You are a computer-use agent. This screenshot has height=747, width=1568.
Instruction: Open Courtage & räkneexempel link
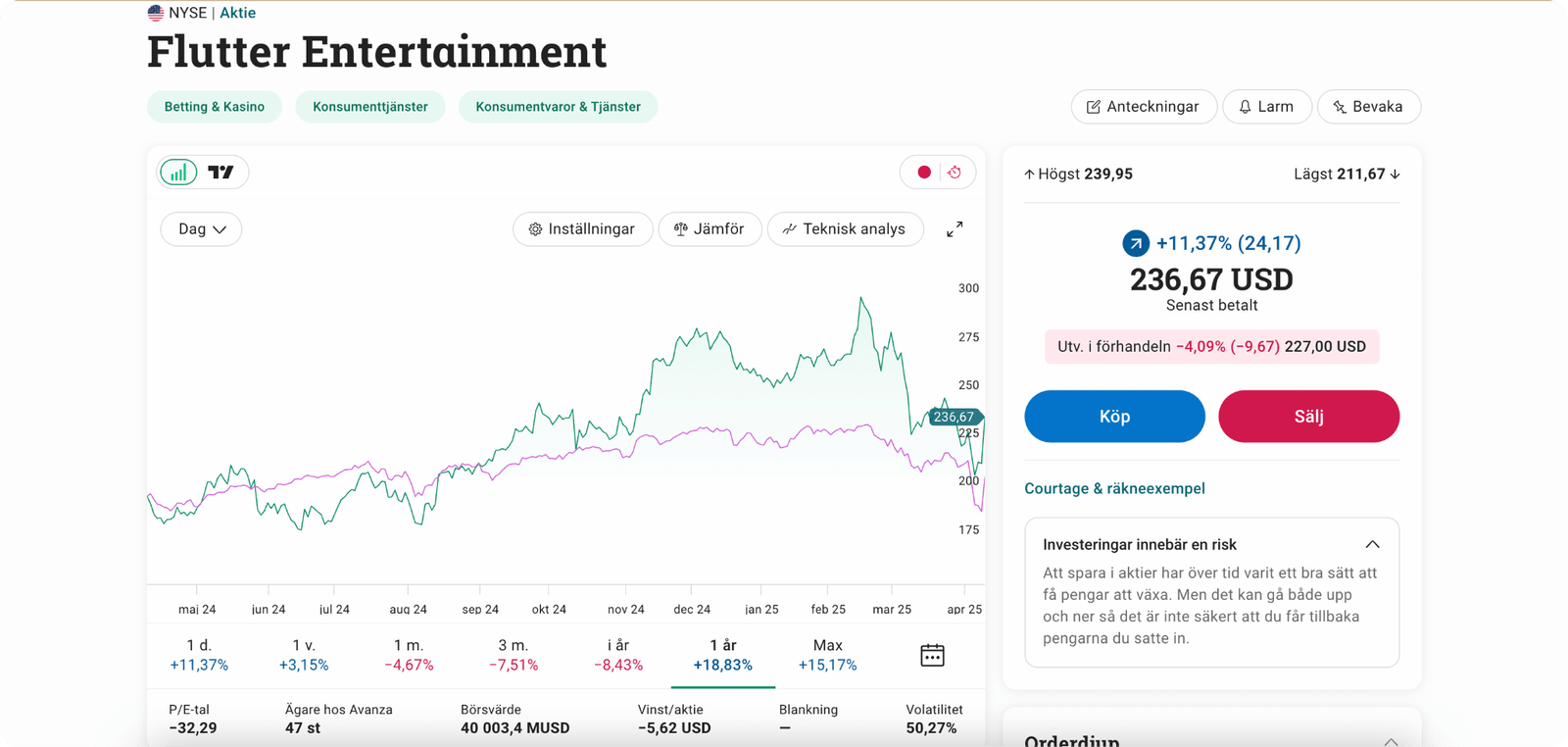[1114, 488]
